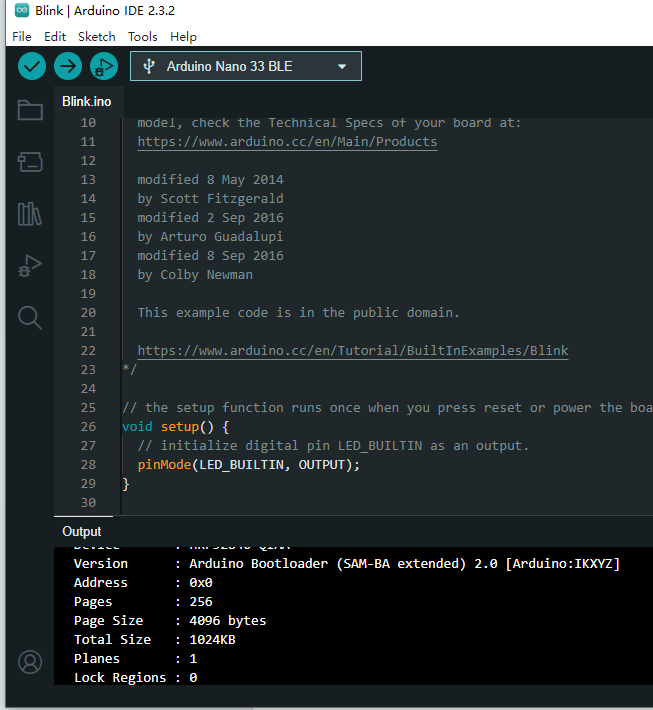This screenshot has width=653, height=710.
Task: Open the Library Manager sidebar icon
Action: pyautogui.click(x=30, y=214)
